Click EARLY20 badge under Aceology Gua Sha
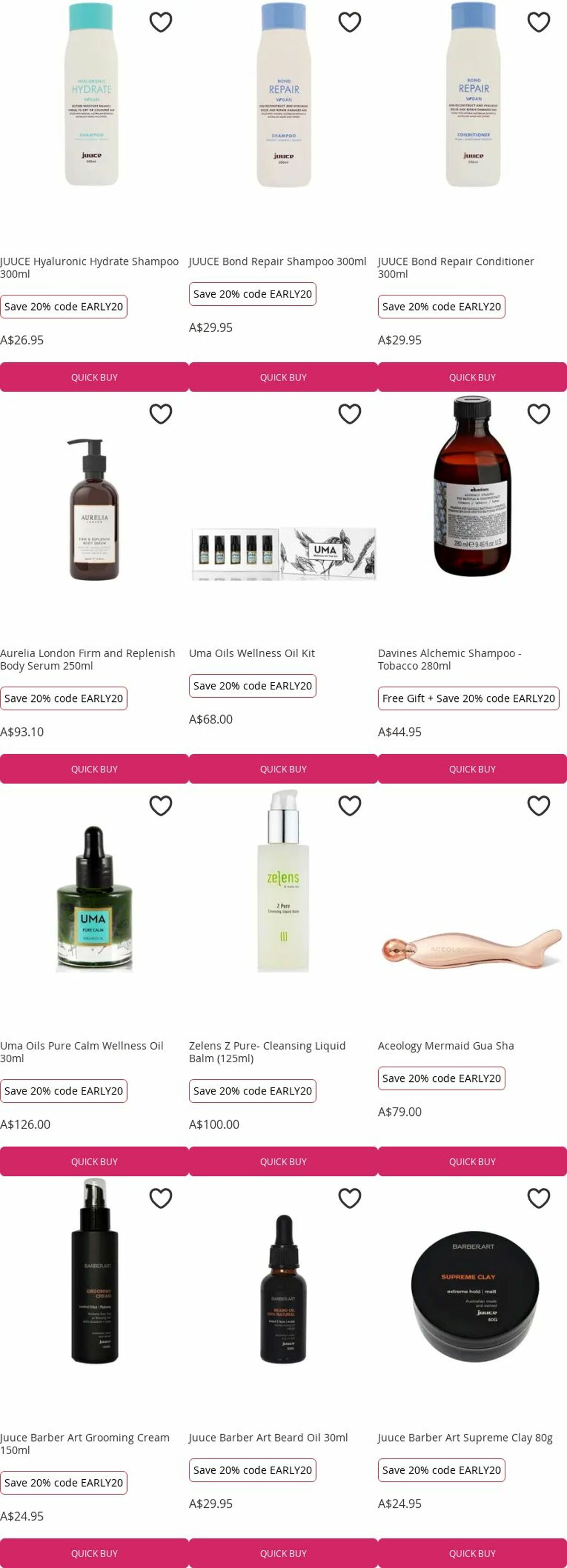Viewport: 567px width, 1568px height. coord(441,1078)
